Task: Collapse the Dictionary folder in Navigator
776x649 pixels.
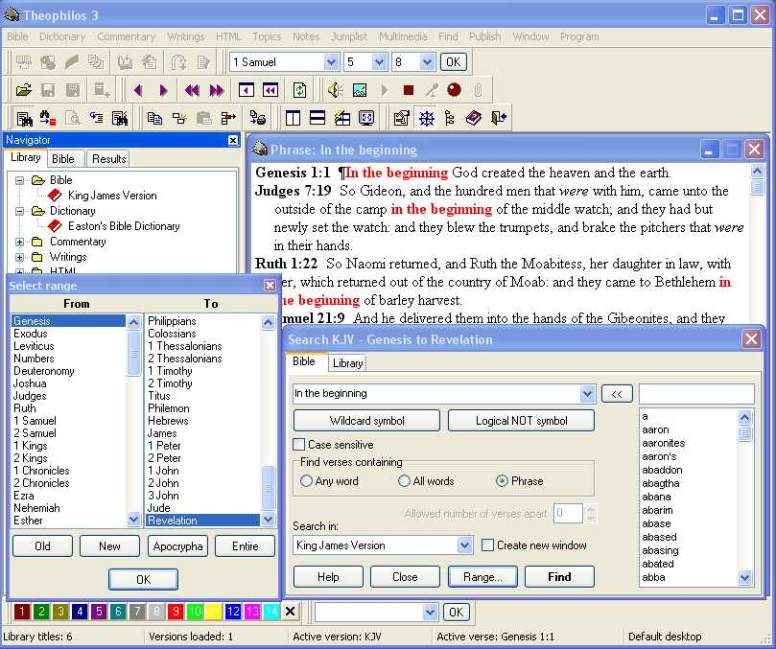Action: pos(19,211)
